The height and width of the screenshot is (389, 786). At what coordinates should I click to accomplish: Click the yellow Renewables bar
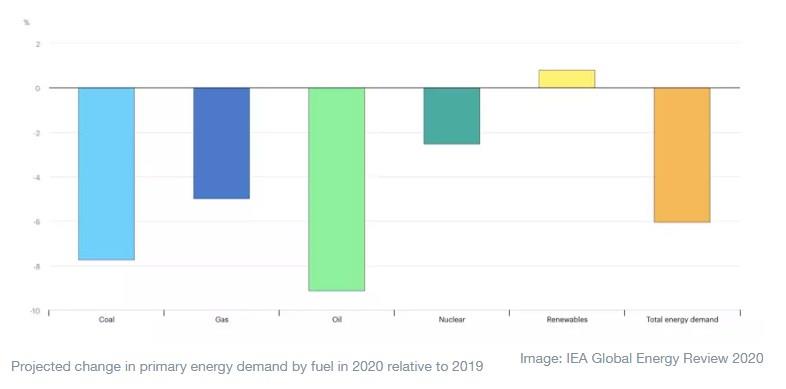(567, 79)
